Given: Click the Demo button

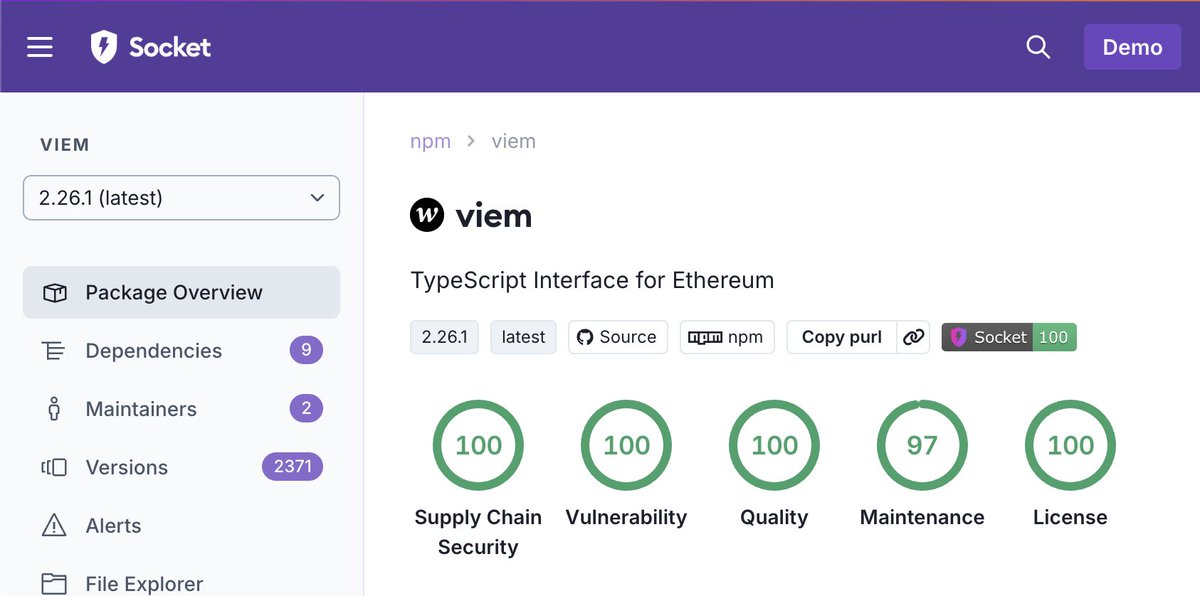Looking at the screenshot, I should (1132, 47).
